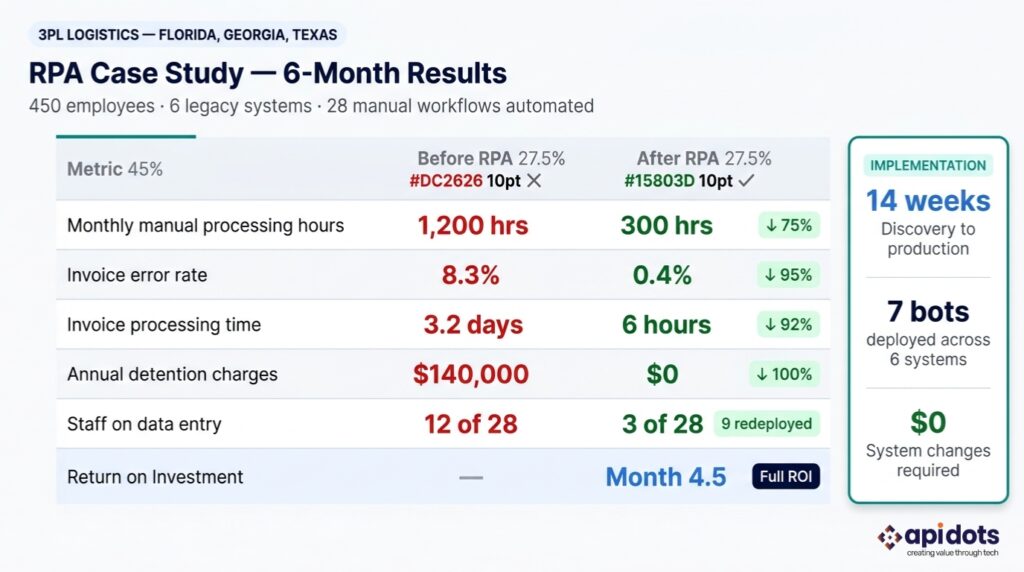
Task: Click the '300 hrs' value
Action: click(x=666, y=225)
